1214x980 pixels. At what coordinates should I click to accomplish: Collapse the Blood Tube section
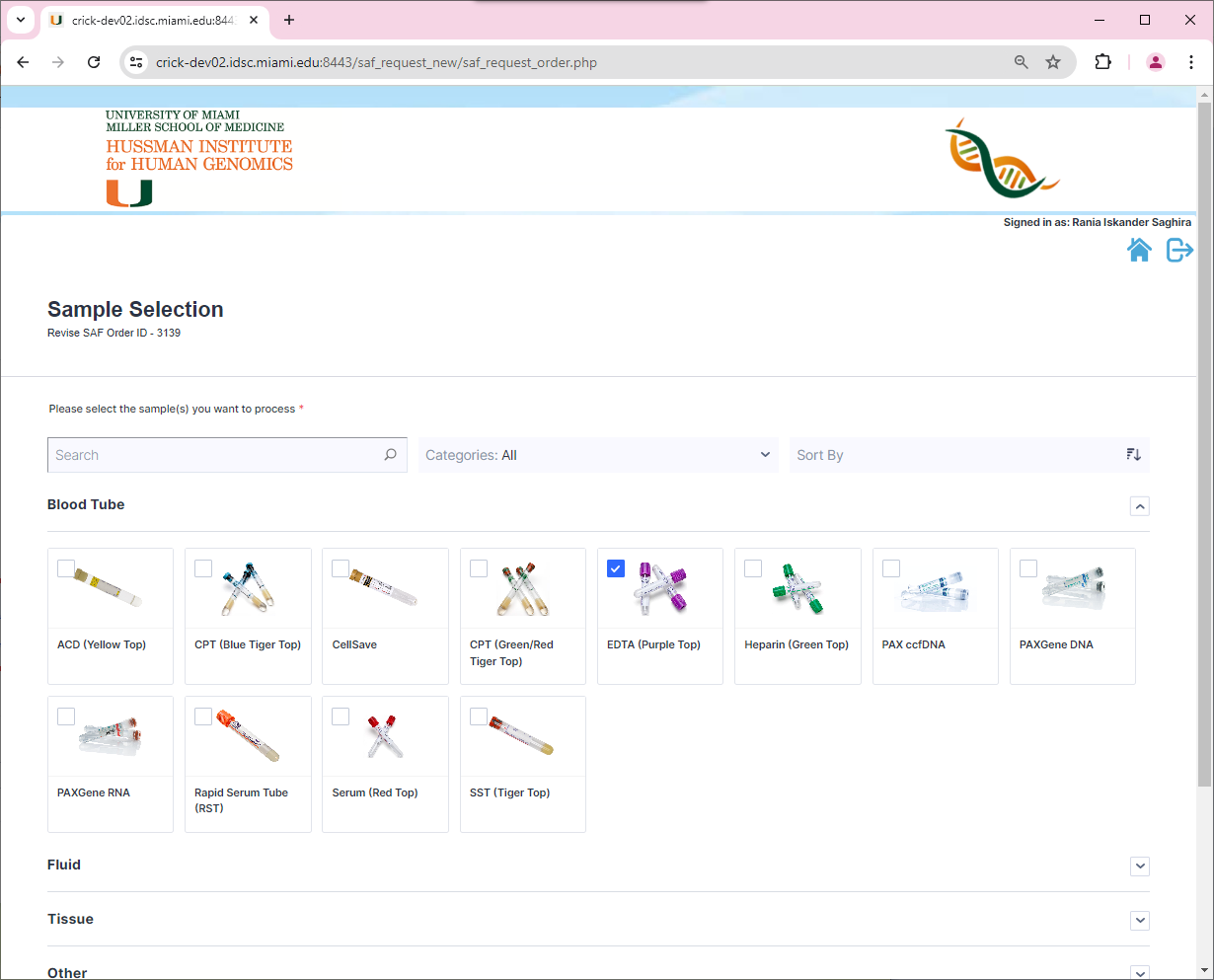pos(1140,505)
